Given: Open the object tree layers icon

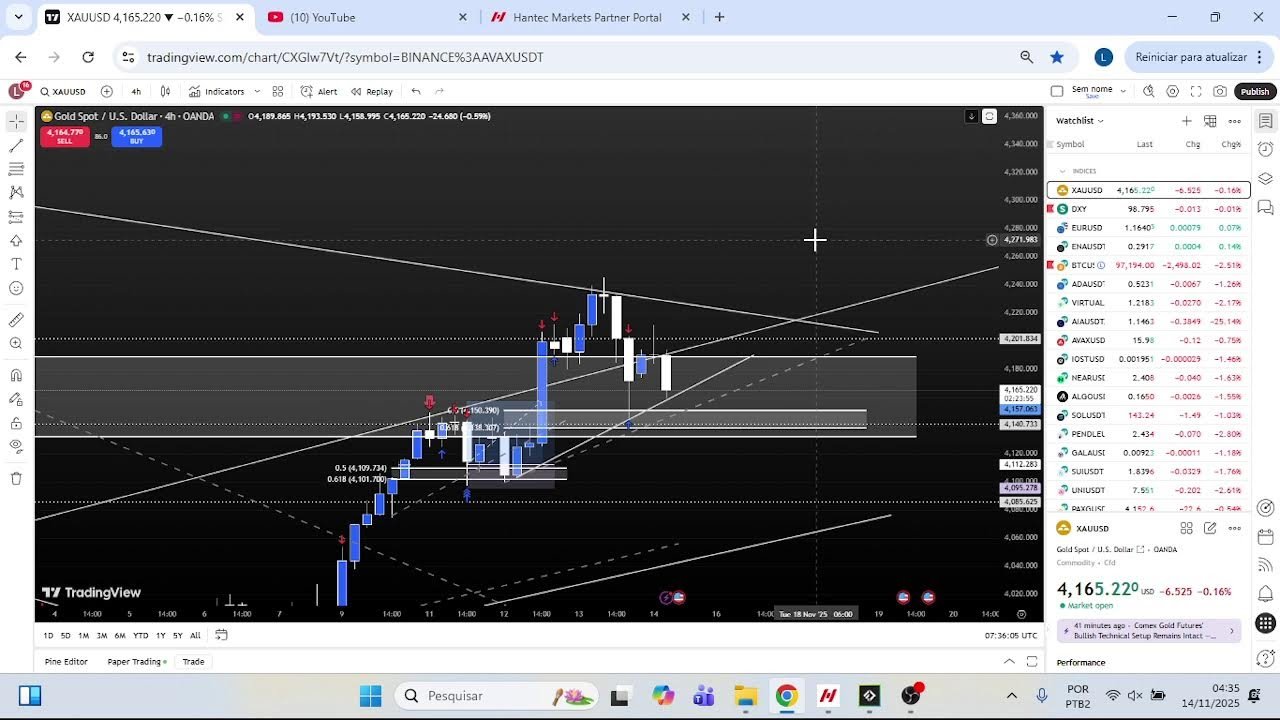Looking at the screenshot, I should 1265,179.
